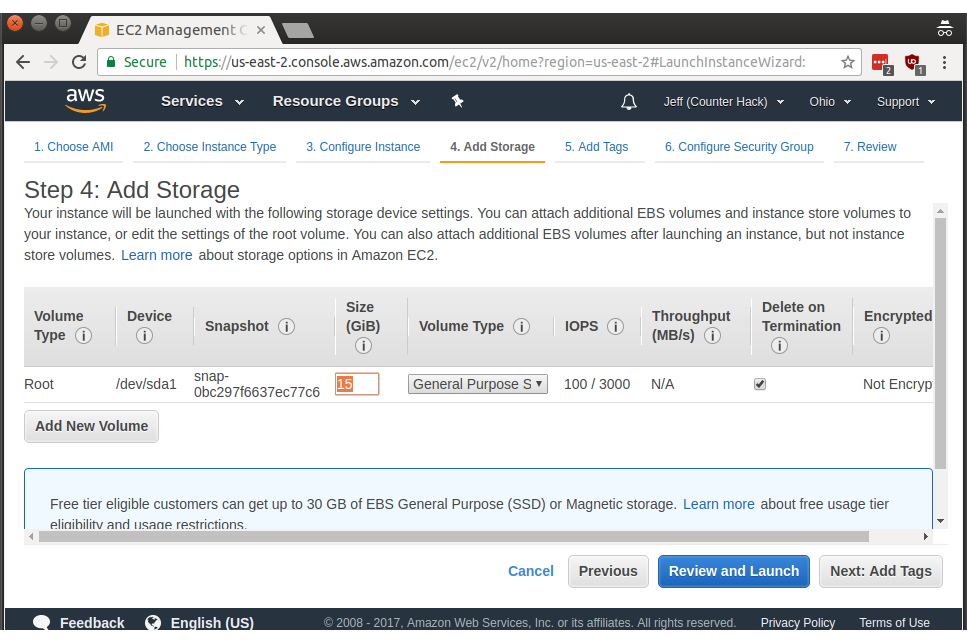Show info for the Size (GiB) column
This screenshot has width=967, height=643.
click(363, 346)
